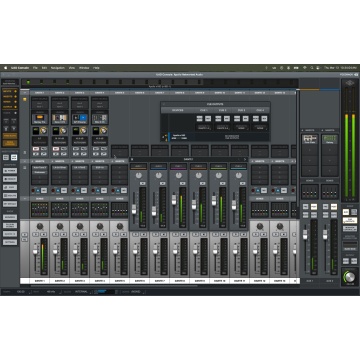Click the Aux 1 fader handle

point(305,236)
